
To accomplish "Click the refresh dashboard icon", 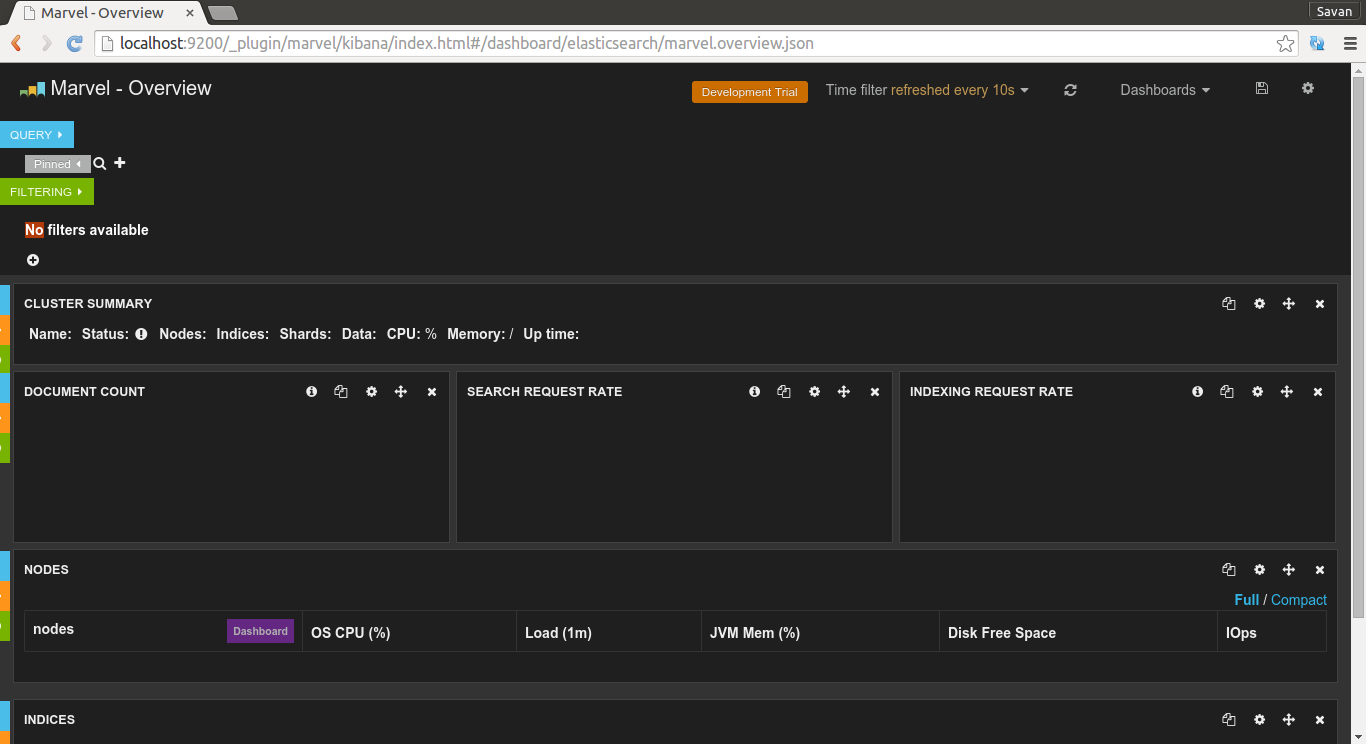I will tap(1070, 90).
